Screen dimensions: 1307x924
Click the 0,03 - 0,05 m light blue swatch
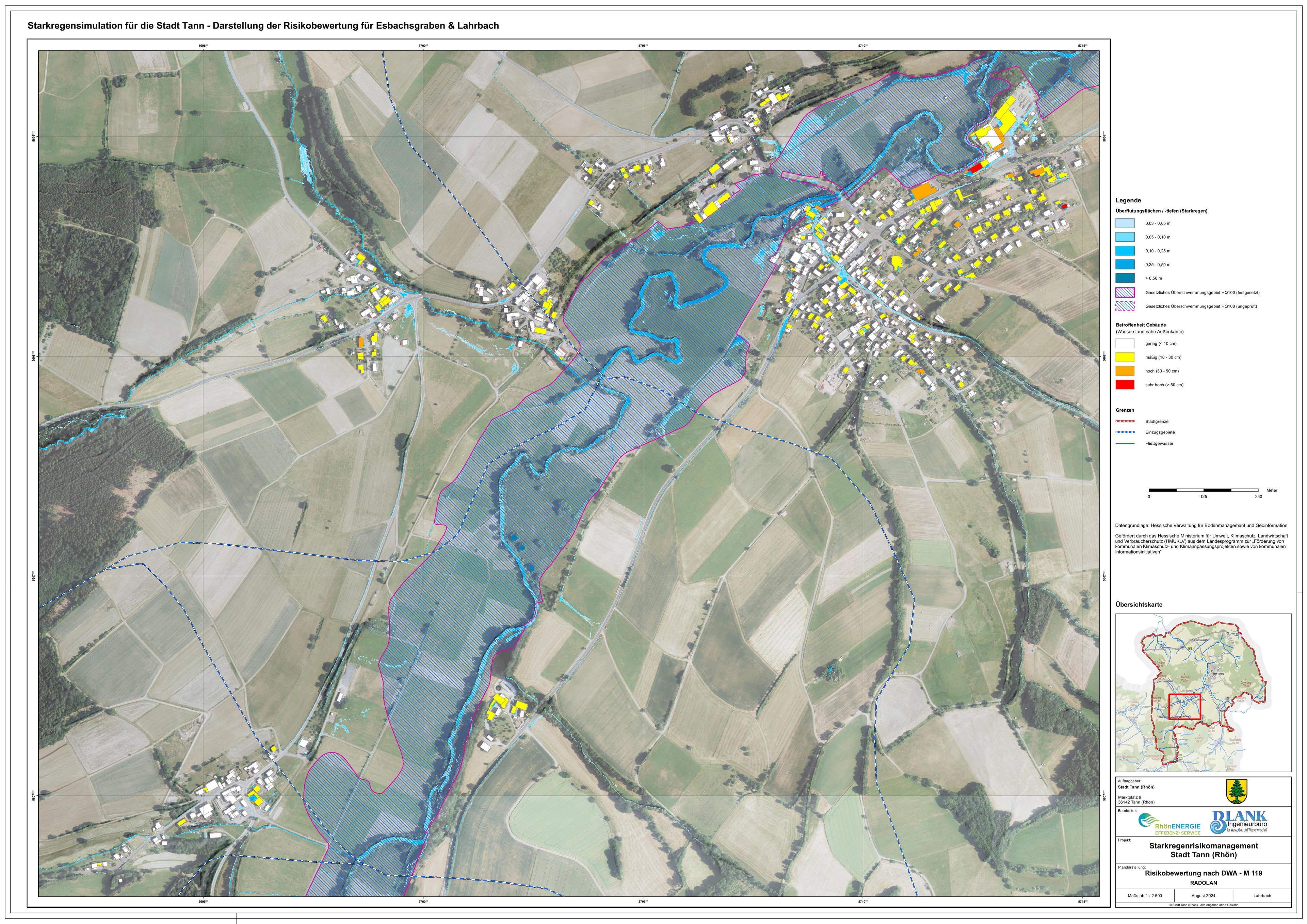coord(1125,224)
